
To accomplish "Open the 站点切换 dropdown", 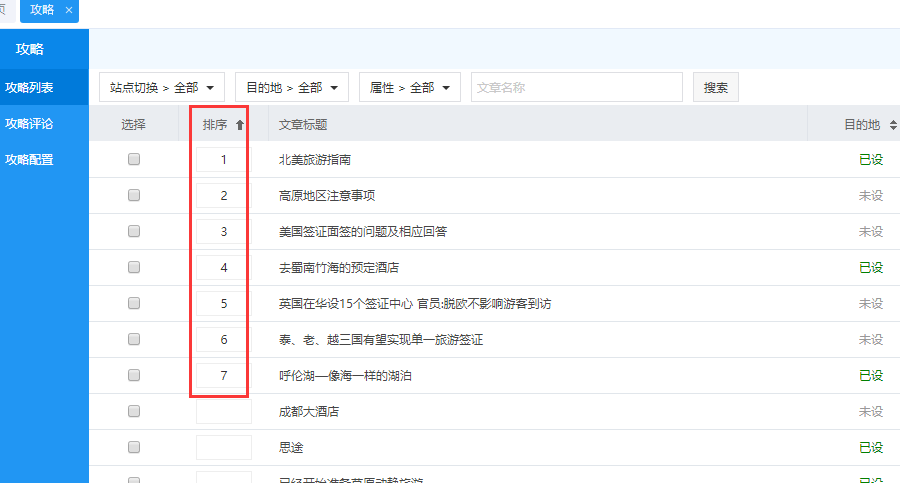I will [x=162, y=88].
